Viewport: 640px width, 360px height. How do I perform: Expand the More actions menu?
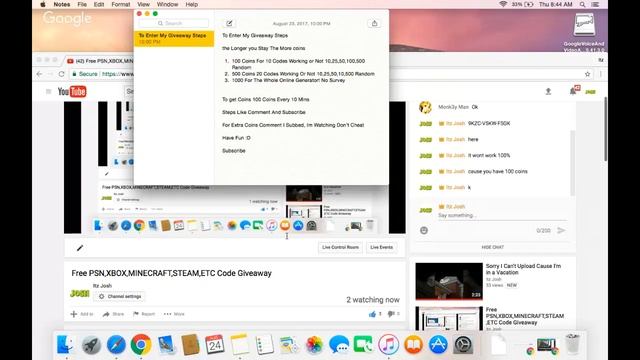pos(174,314)
